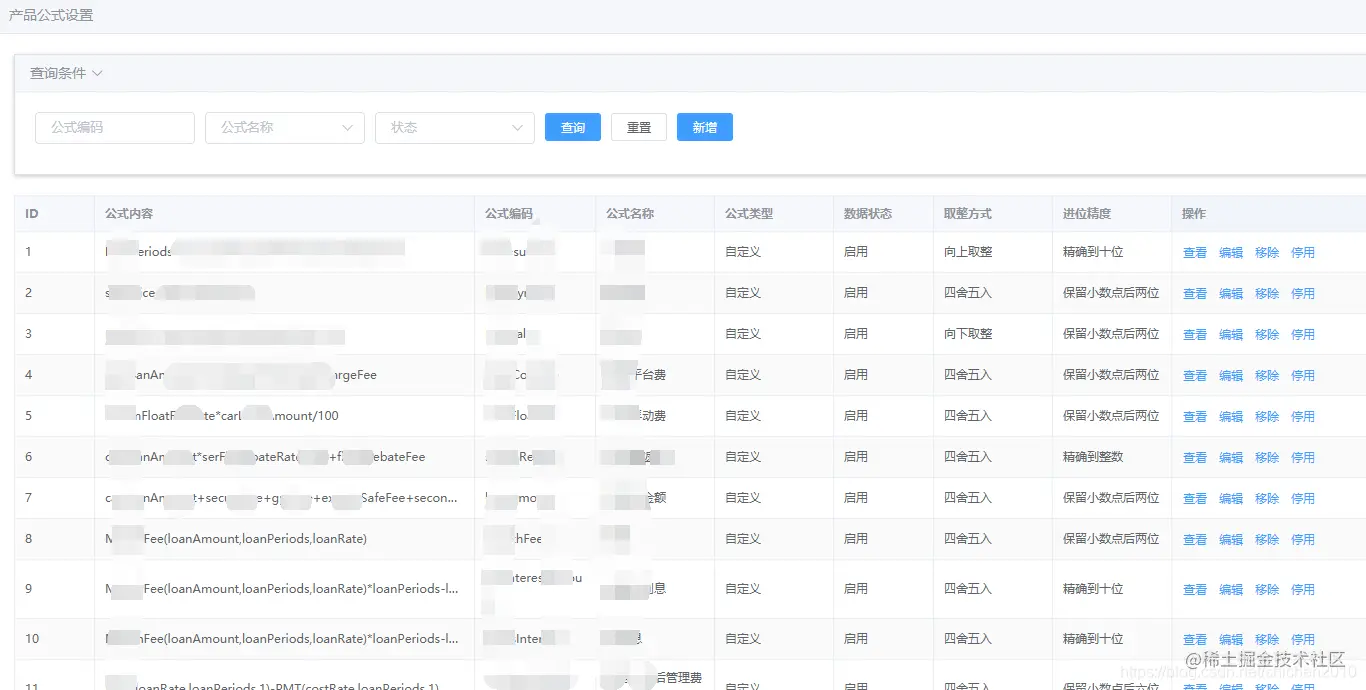Click 停用 link in row 6
1366x690 pixels.
coord(1303,458)
